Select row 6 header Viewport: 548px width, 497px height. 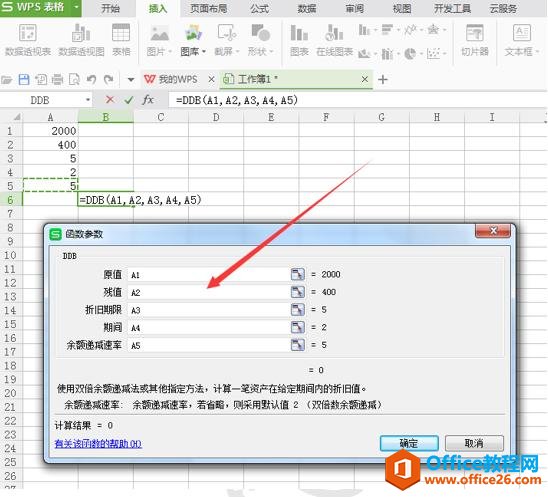(x=10, y=199)
